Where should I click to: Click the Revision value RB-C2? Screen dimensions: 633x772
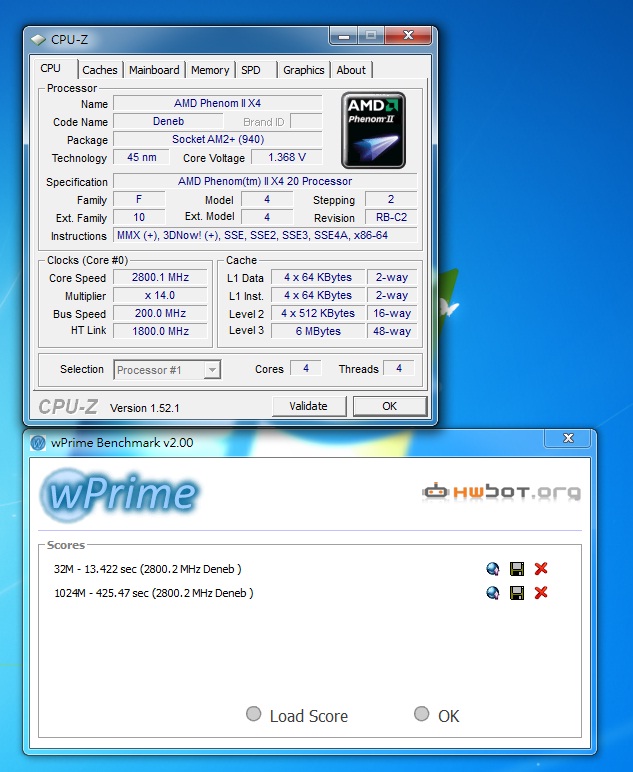pyautogui.click(x=391, y=217)
